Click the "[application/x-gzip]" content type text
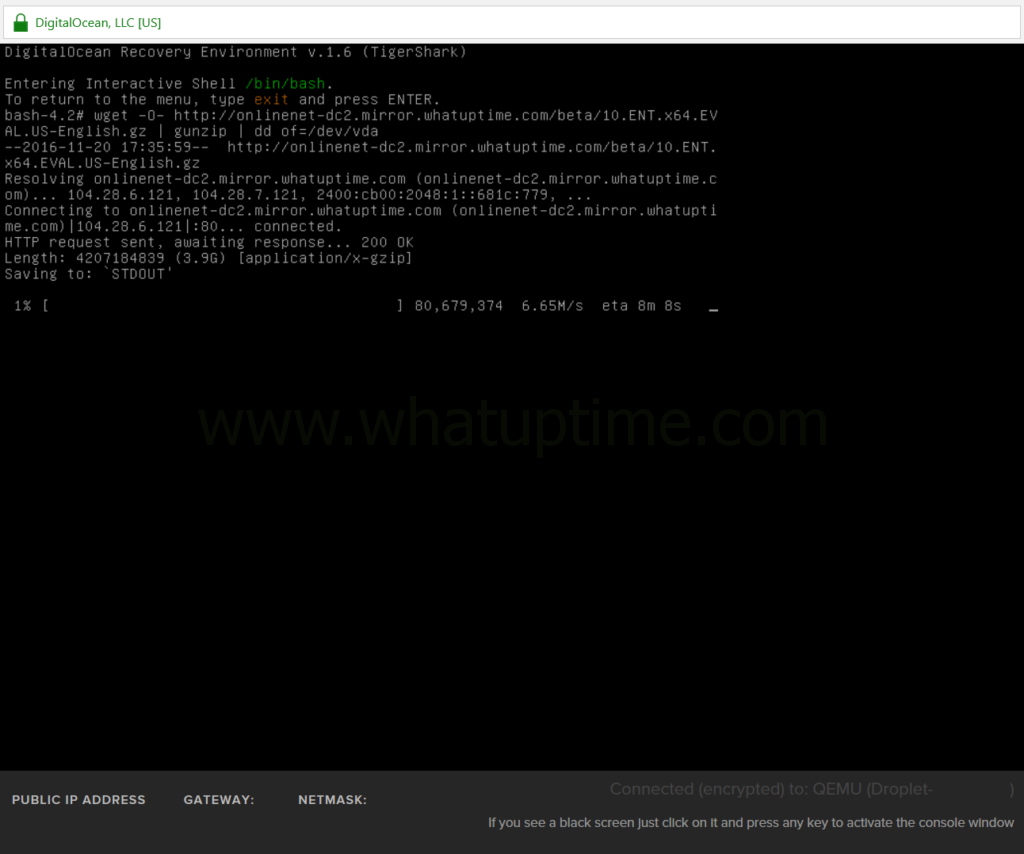 pyautogui.click(x=325, y=259)
